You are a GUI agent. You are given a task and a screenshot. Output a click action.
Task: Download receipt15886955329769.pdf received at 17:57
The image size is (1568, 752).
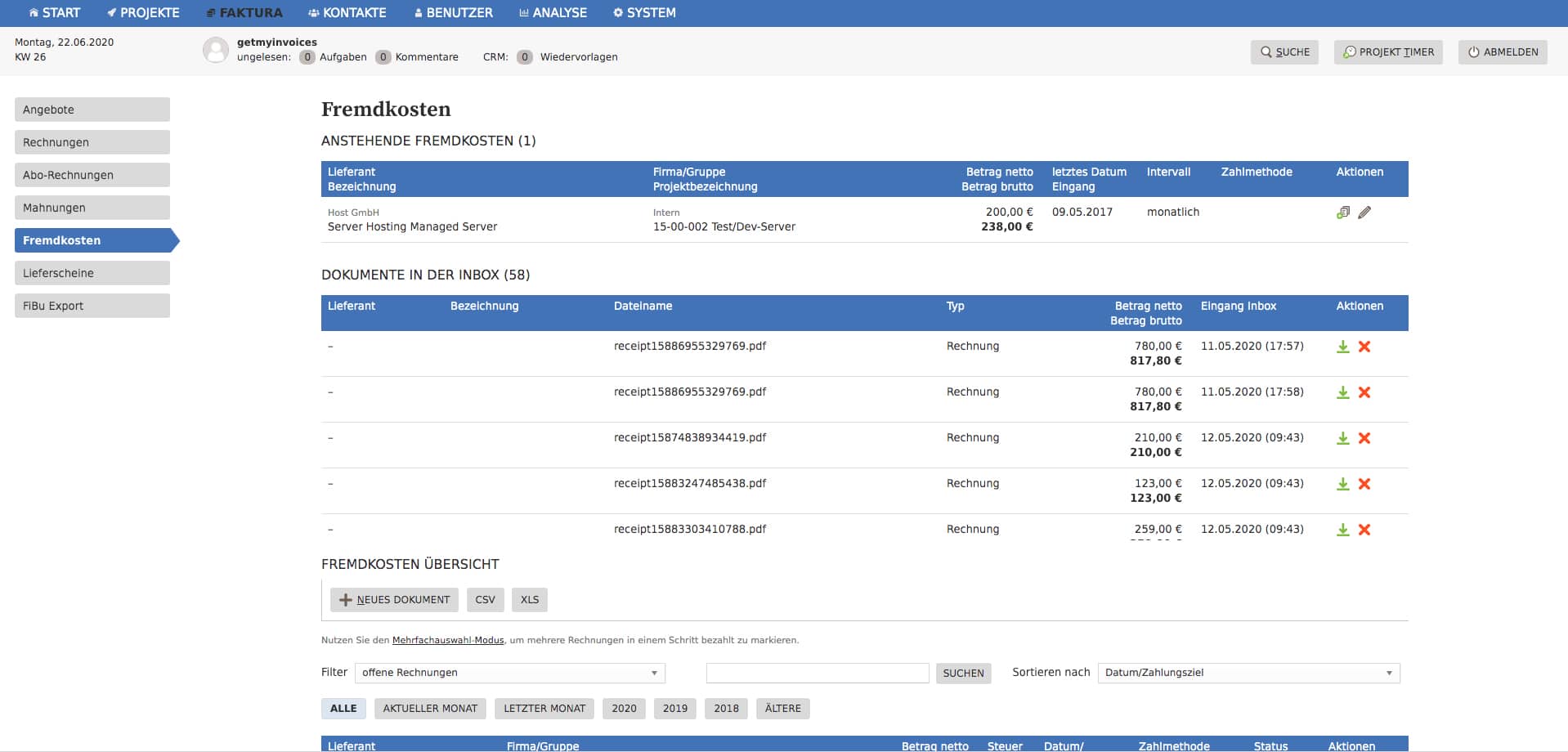[1342, 347]
